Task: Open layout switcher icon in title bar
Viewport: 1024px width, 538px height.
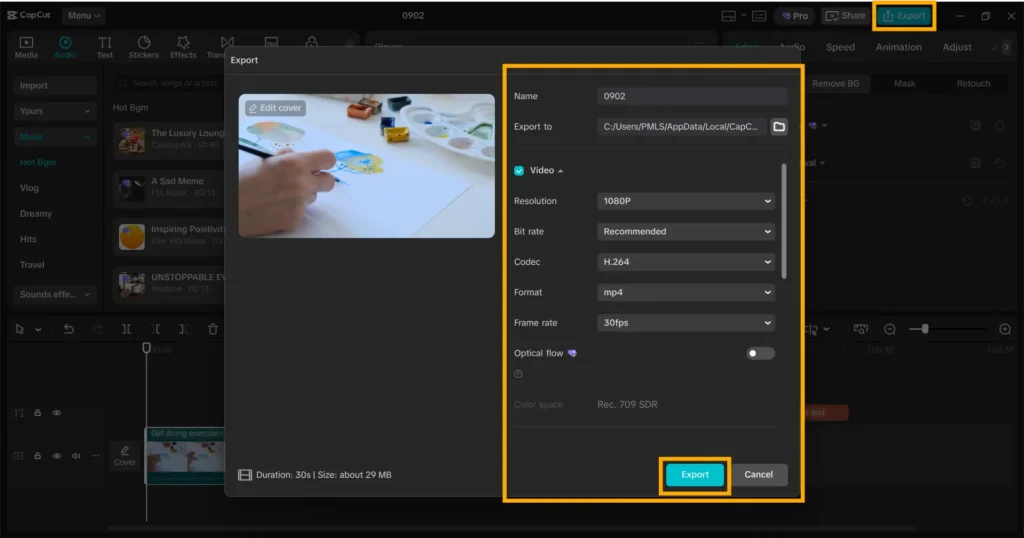Action: point(729,16)
